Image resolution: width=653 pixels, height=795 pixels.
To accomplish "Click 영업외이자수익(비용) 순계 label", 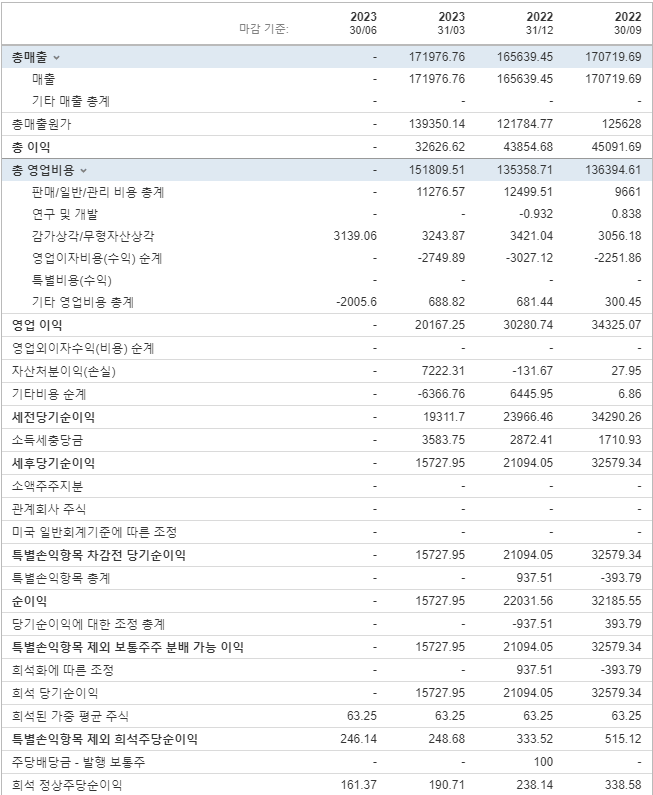I will pos(83,349).
